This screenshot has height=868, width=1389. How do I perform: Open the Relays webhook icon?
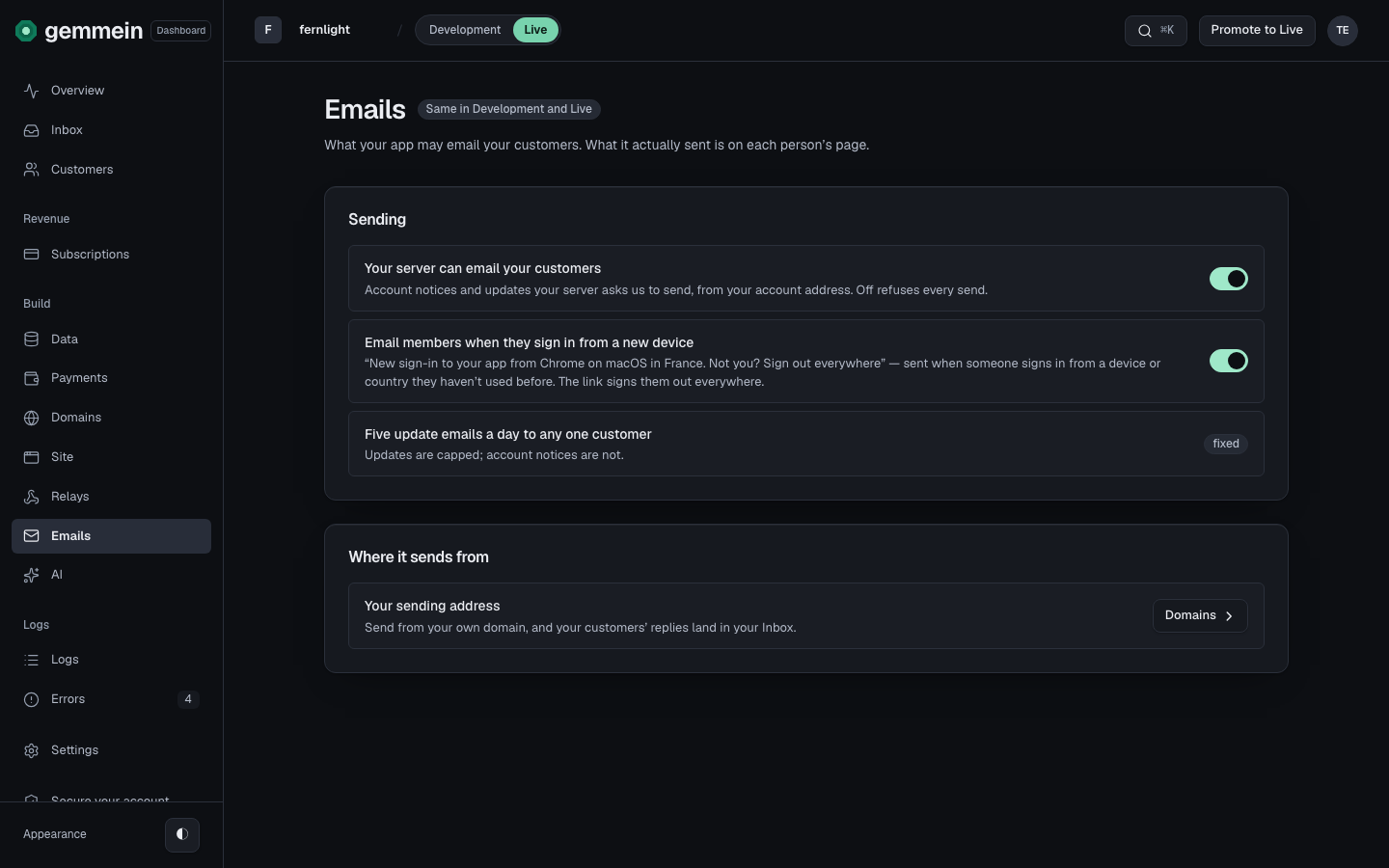(x=32, y=497)
